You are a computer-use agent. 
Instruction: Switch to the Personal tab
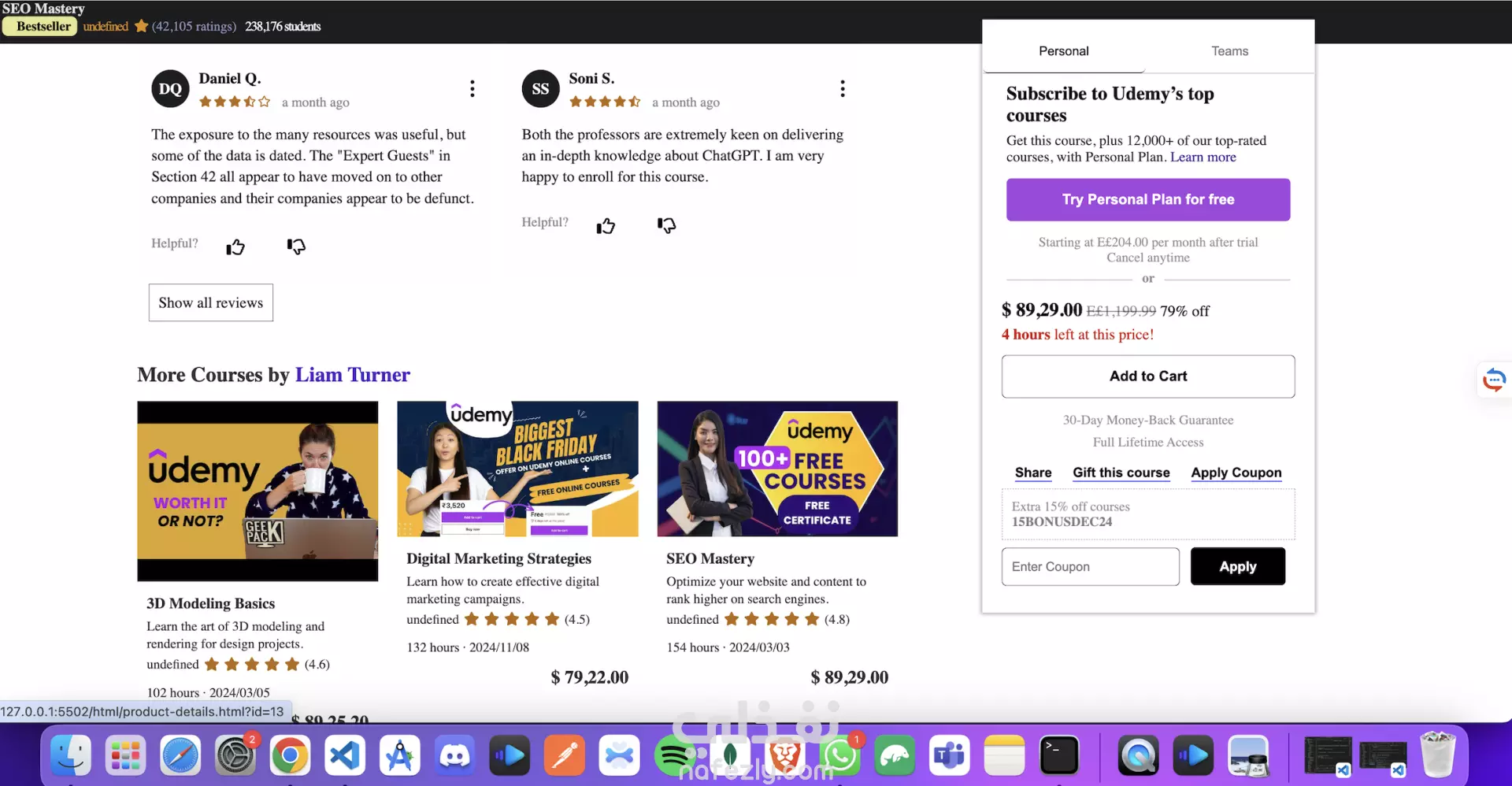click(1063, 51)
